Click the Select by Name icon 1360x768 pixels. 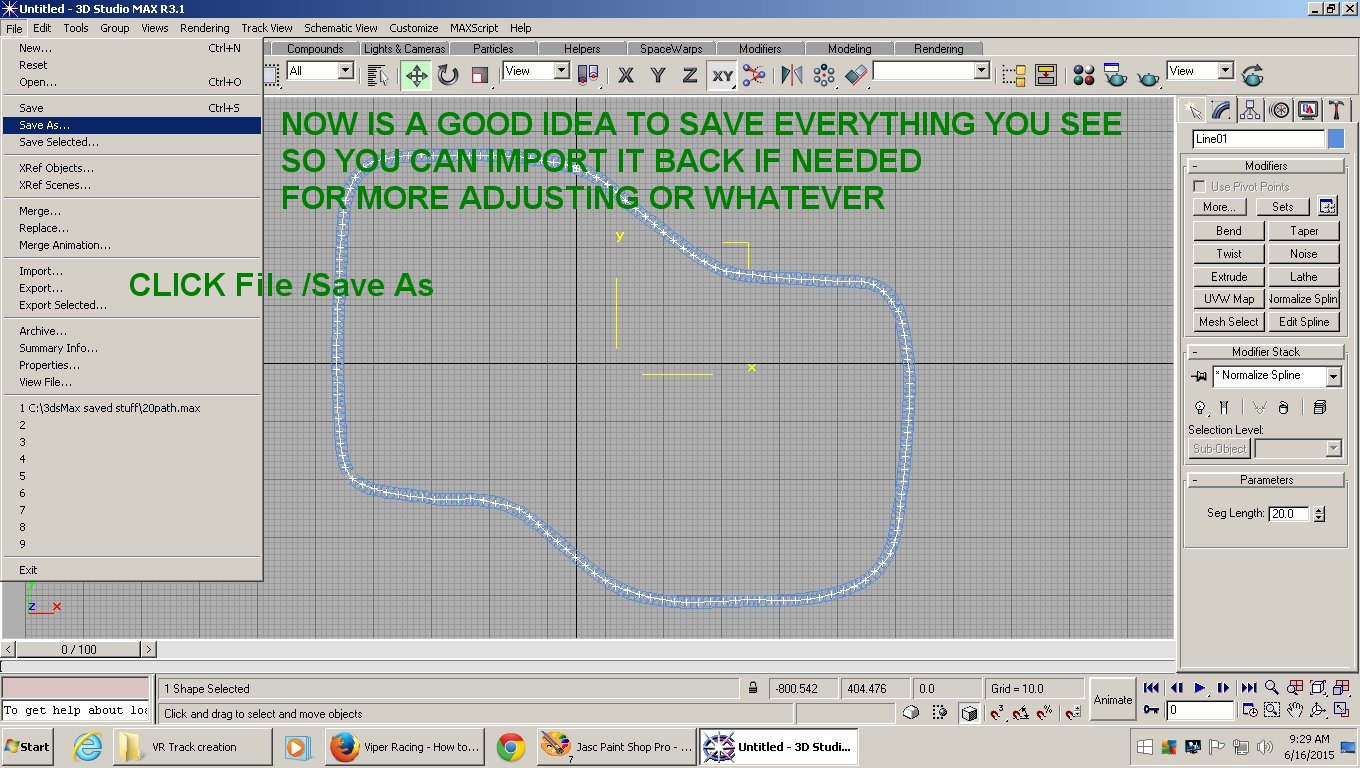pos(378,75)
